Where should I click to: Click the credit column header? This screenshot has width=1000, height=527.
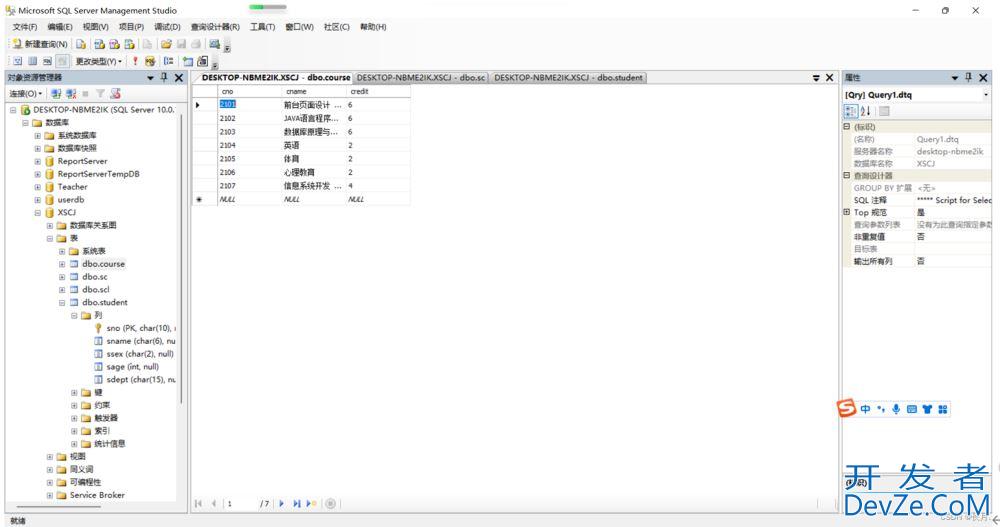point(378,91)
